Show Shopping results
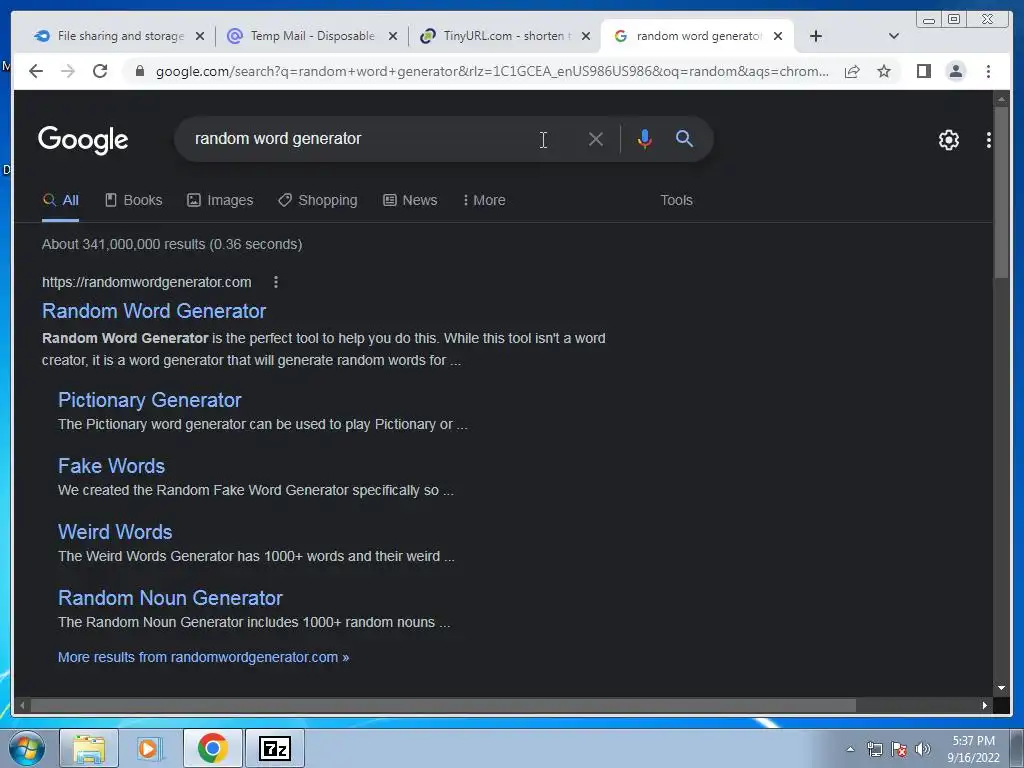The height and width of the screenshot is (768, 1024). (x=317, y=200)
